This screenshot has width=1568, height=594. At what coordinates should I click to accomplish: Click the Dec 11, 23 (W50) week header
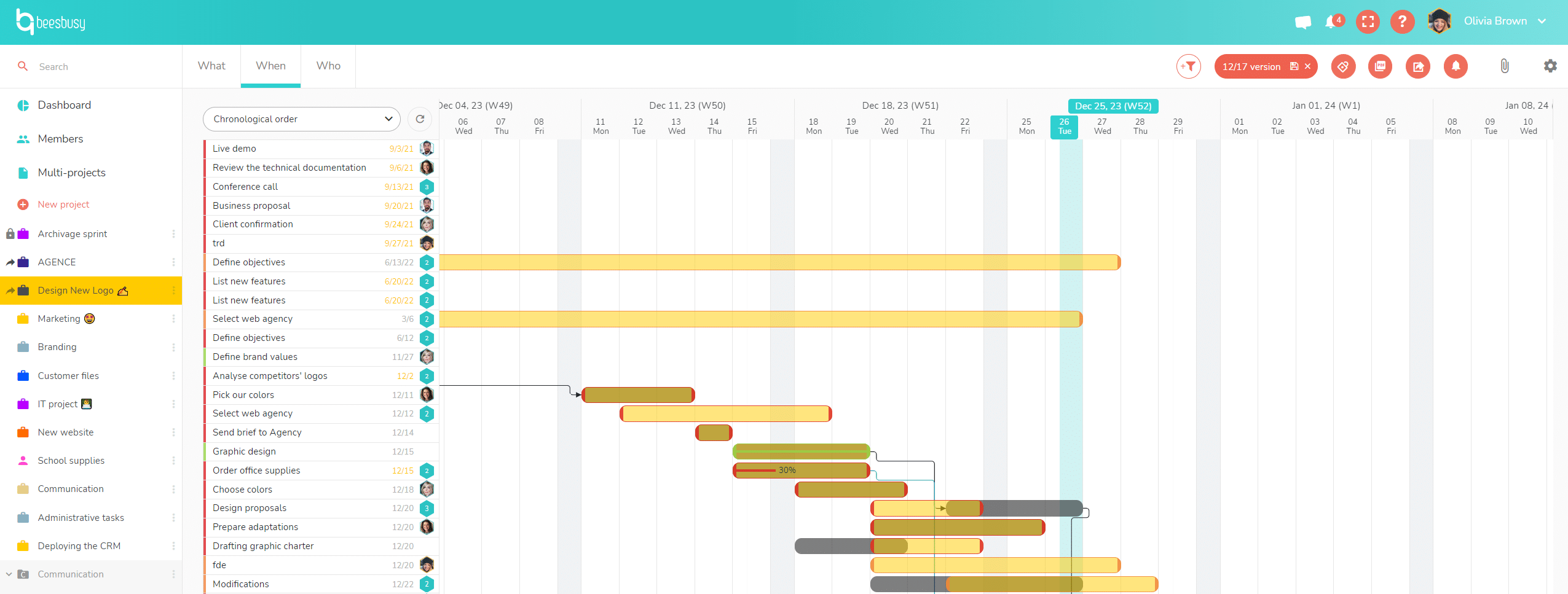[687, 106]
